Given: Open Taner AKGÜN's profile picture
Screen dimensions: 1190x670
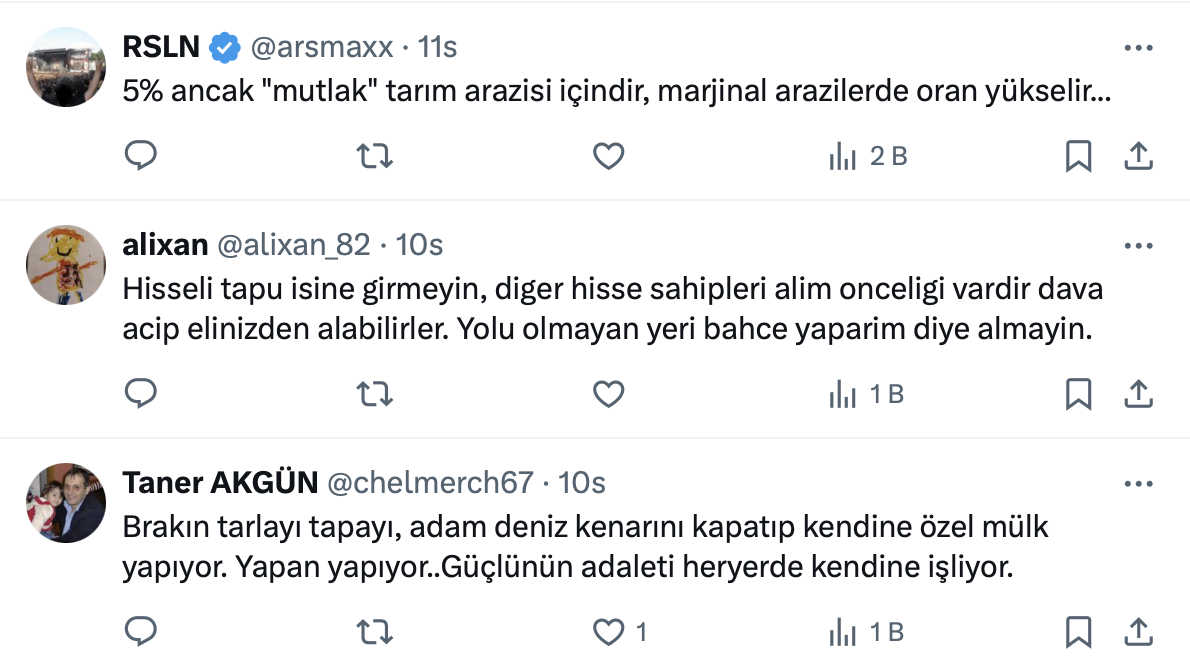Looking at the screenshot, I should point(66,503).
